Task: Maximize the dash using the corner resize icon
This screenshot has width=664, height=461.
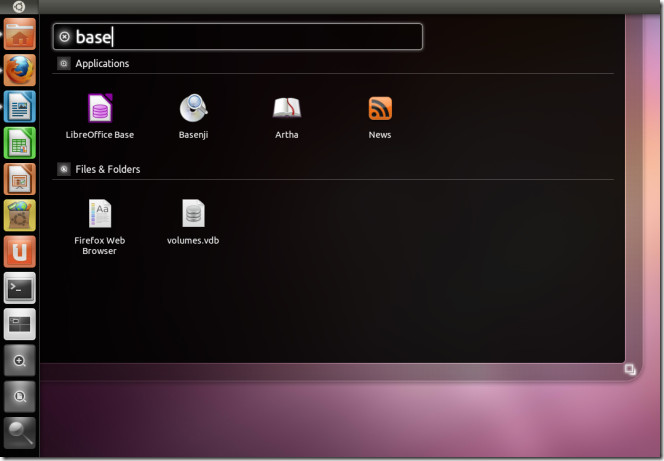Action: pyautogui.click(x=629, y=369)
